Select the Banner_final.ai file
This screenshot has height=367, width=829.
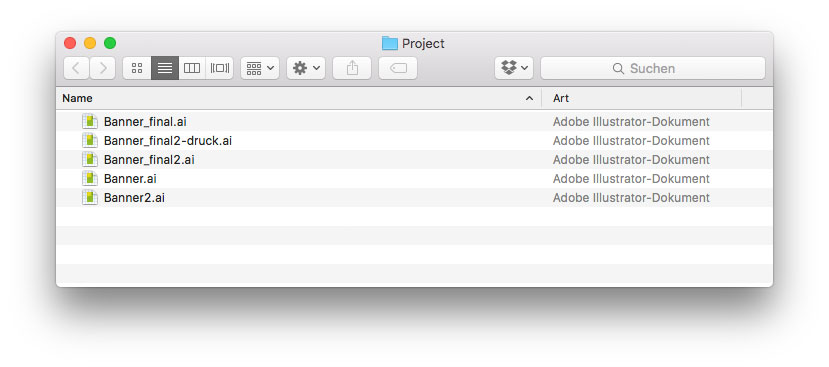coord(414,122)
